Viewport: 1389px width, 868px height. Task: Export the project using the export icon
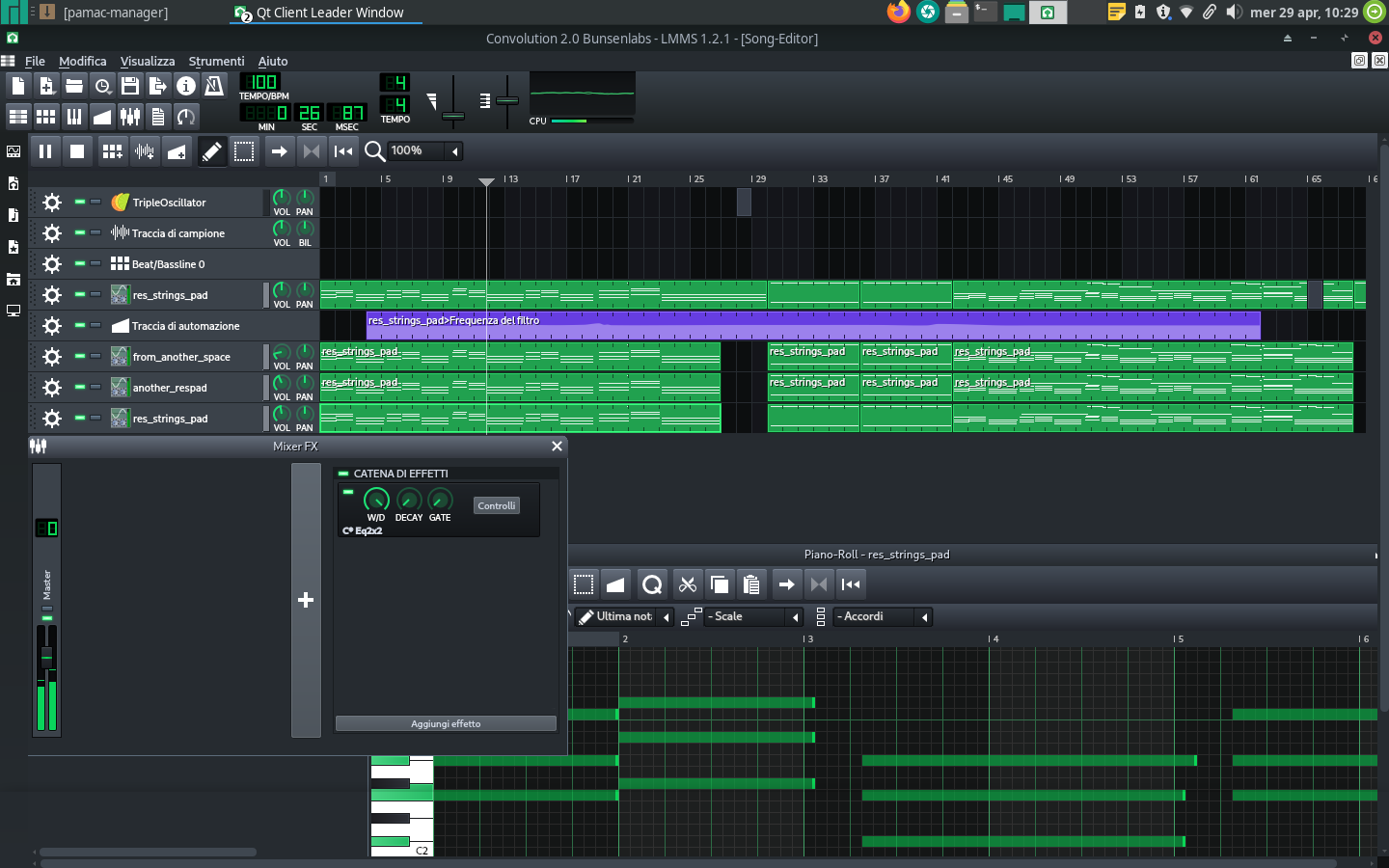[158, 86]
